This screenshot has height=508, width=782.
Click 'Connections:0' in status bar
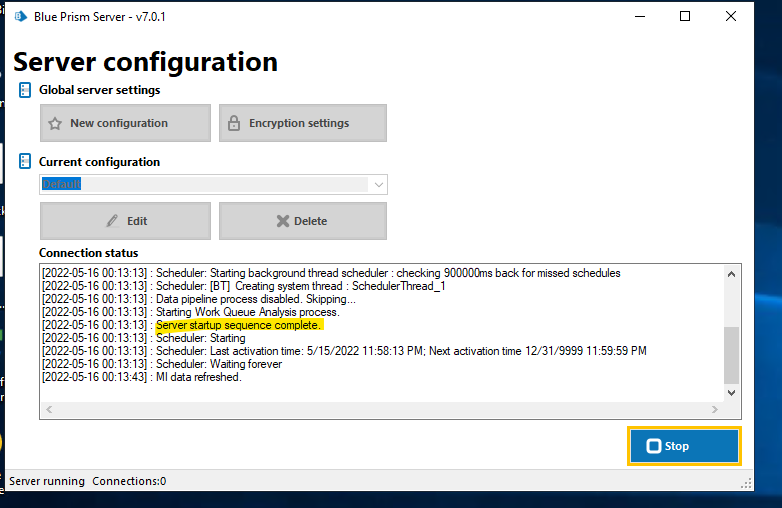tap(129, 481)
